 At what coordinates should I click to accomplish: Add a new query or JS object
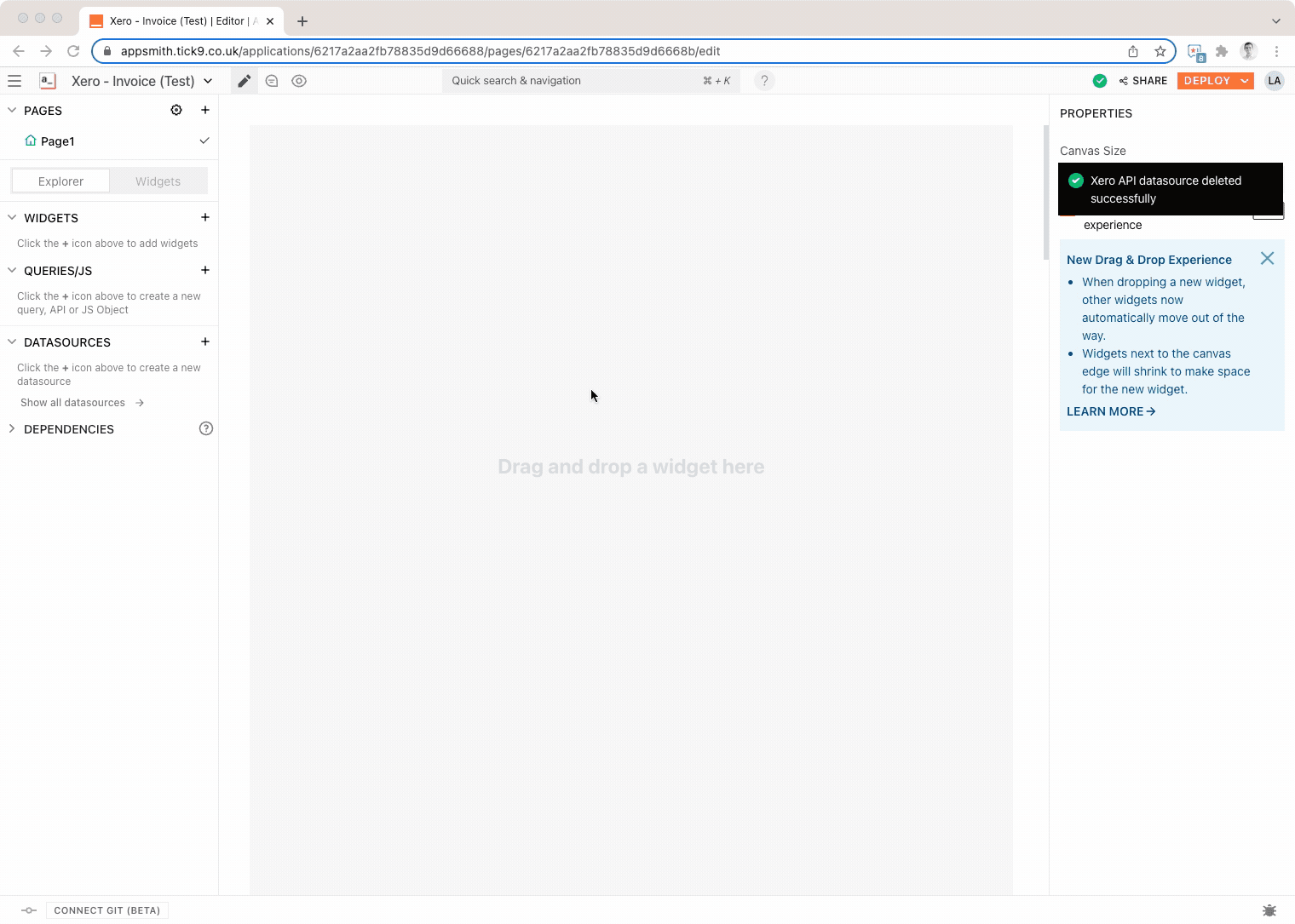205,270
